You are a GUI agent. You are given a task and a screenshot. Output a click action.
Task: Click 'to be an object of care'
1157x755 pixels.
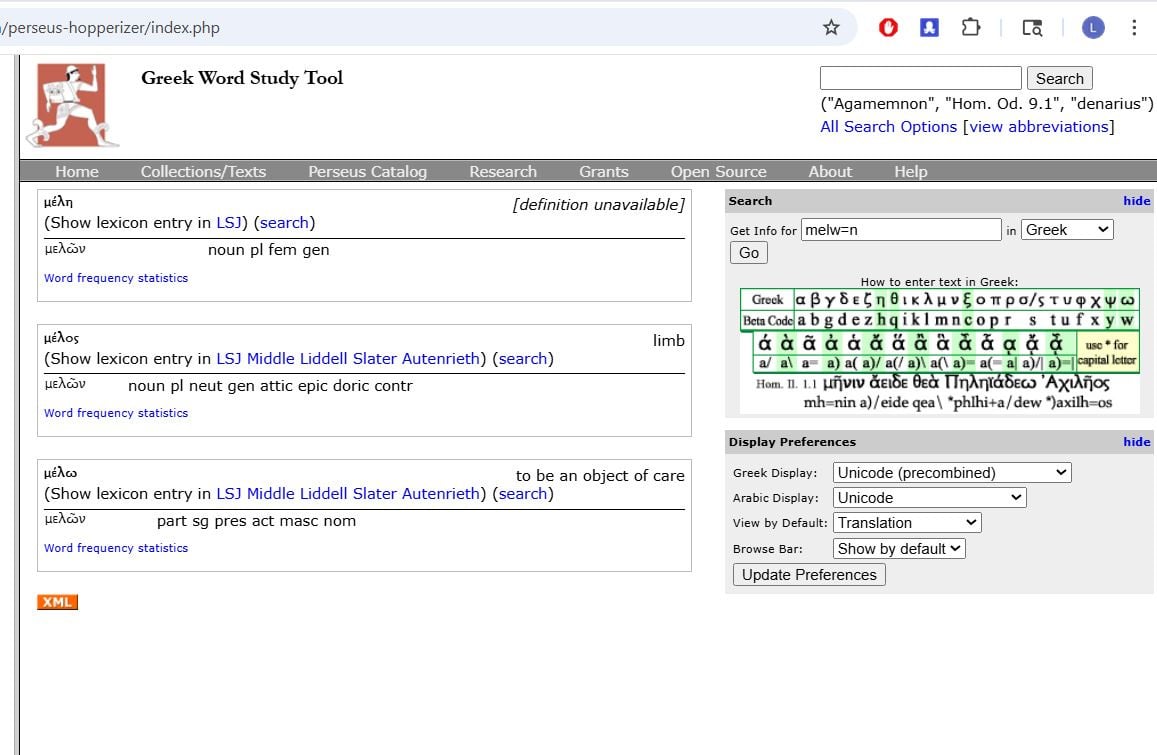pos(600,476)
